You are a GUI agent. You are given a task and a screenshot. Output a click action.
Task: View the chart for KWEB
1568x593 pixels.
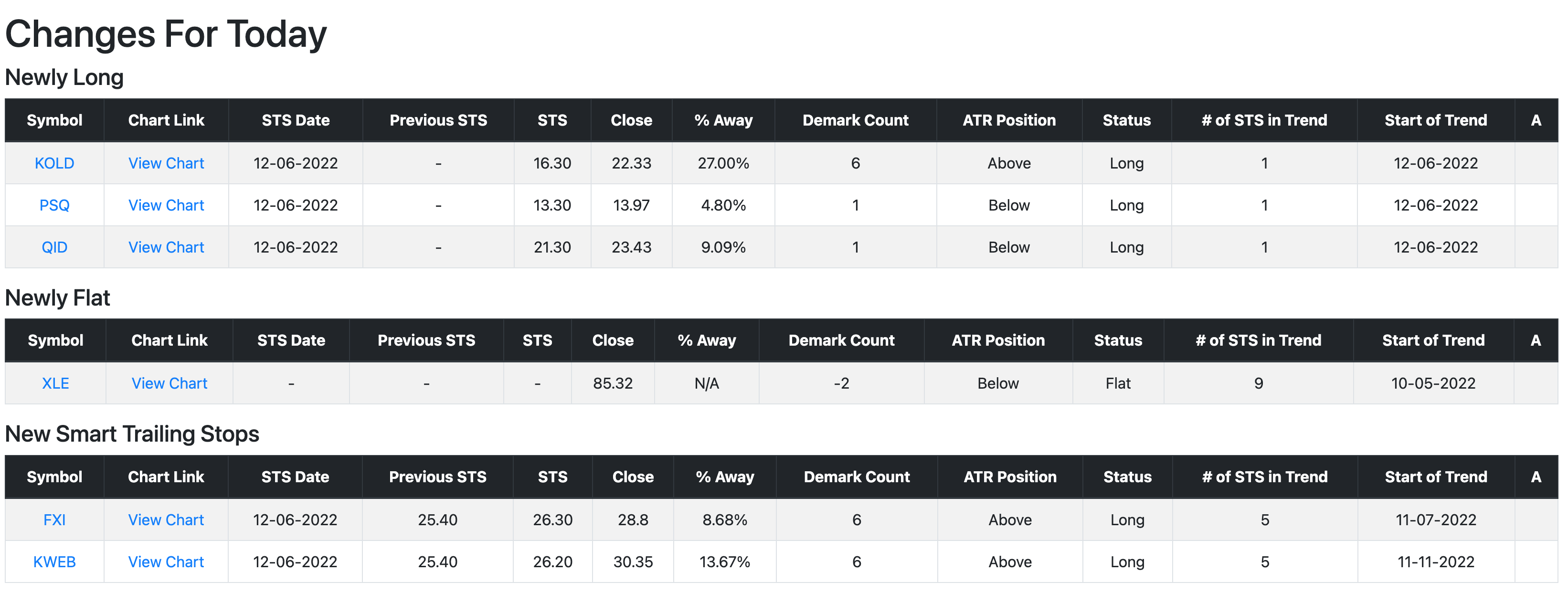pyautogui.click(x=166, y=562)
